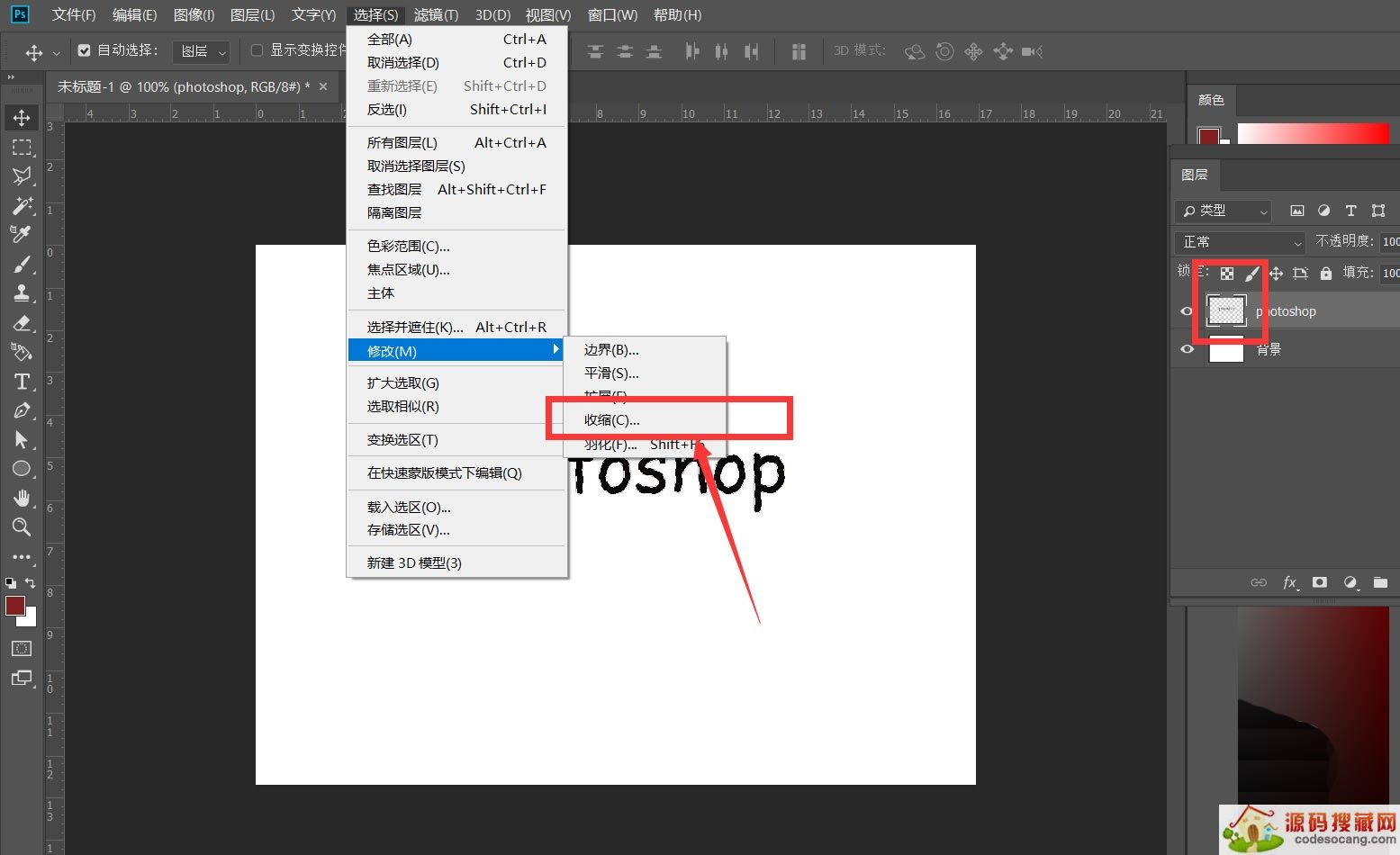Screen dimensions: 1400x855
Task: Click the fx layer style button
Action: click(1289, 582)
